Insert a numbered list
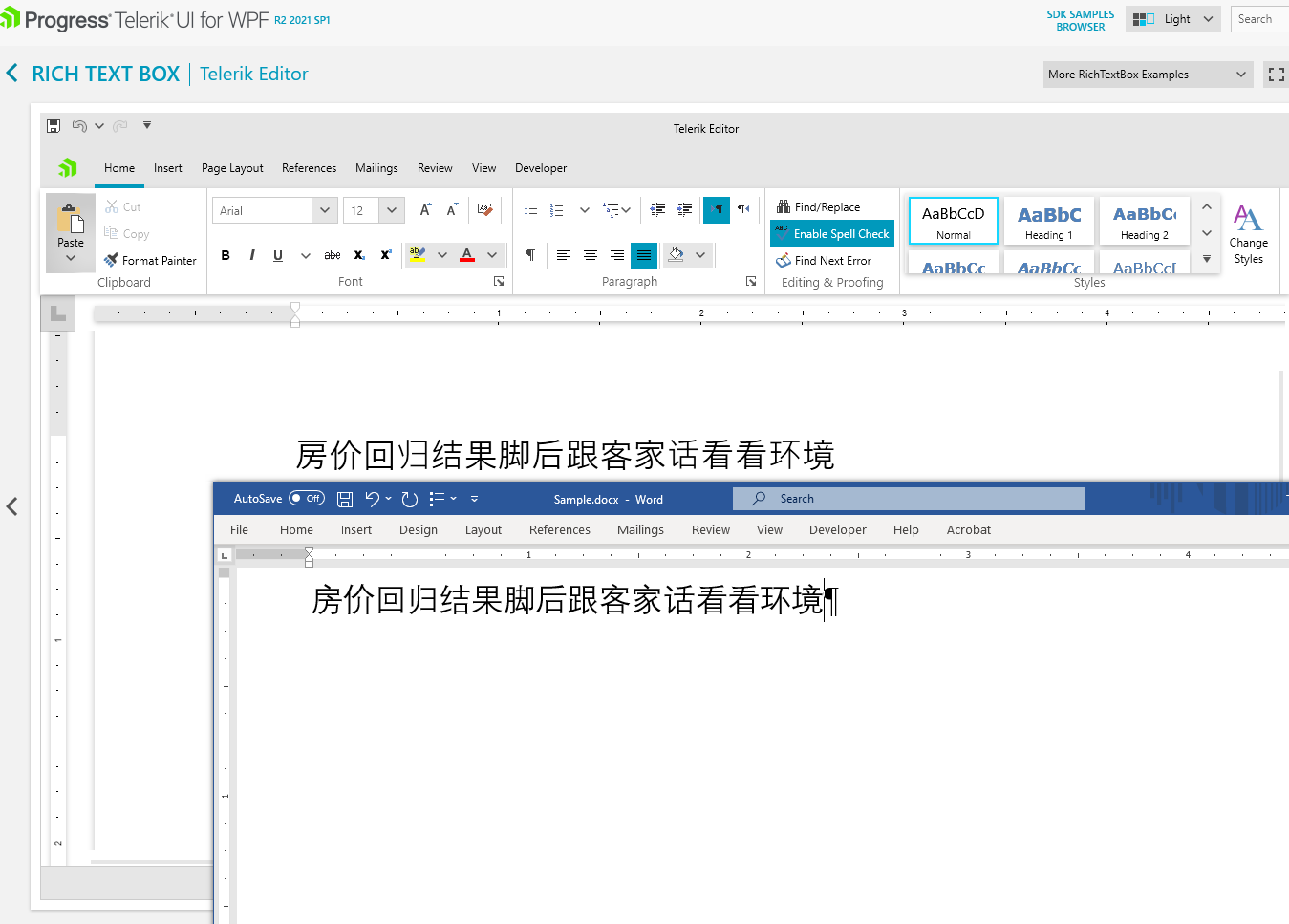The height and width of the screenshot is (924, 1289). coord(557,209)
